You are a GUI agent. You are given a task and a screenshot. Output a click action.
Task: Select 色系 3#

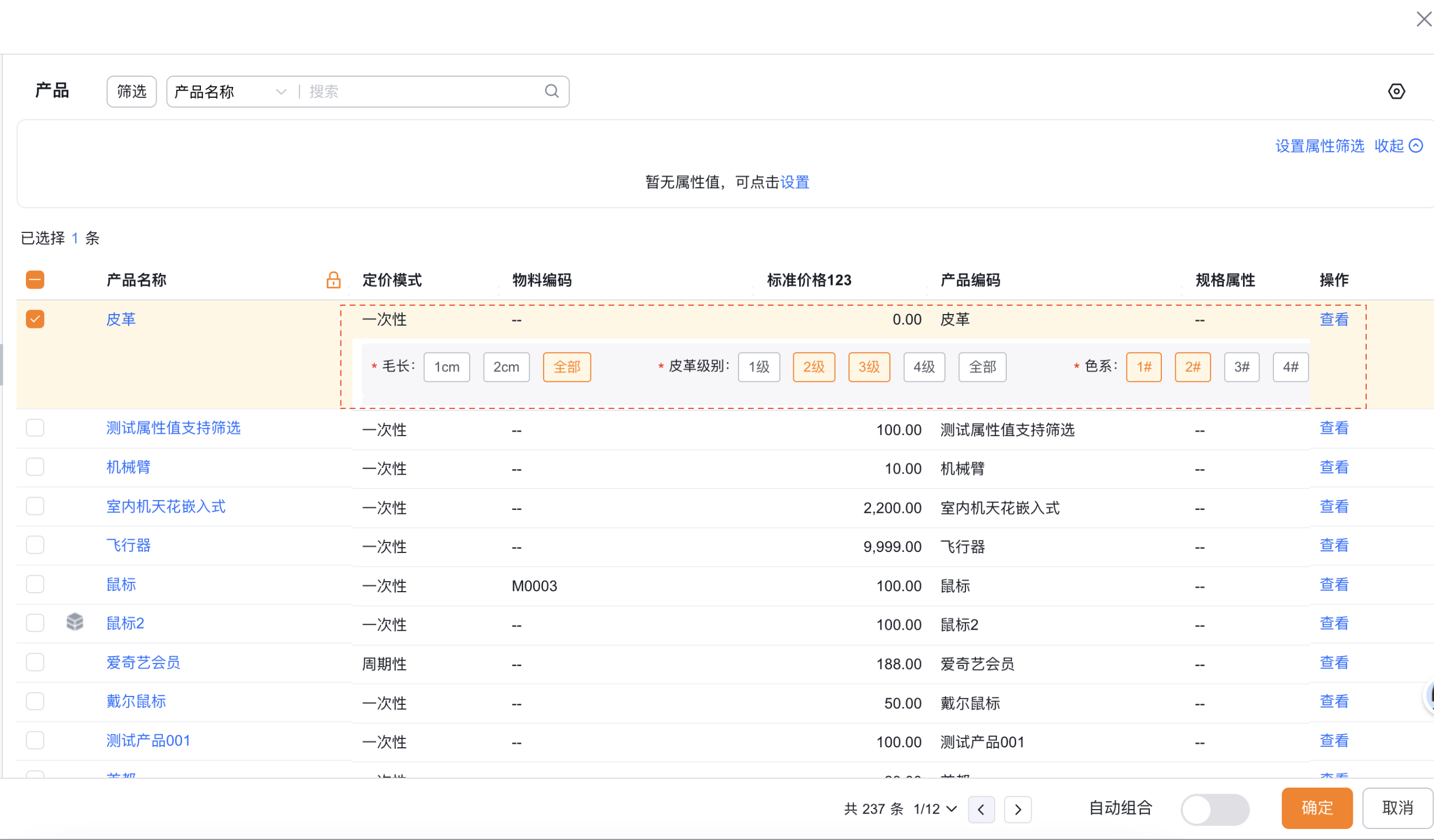coord(1242,366)
